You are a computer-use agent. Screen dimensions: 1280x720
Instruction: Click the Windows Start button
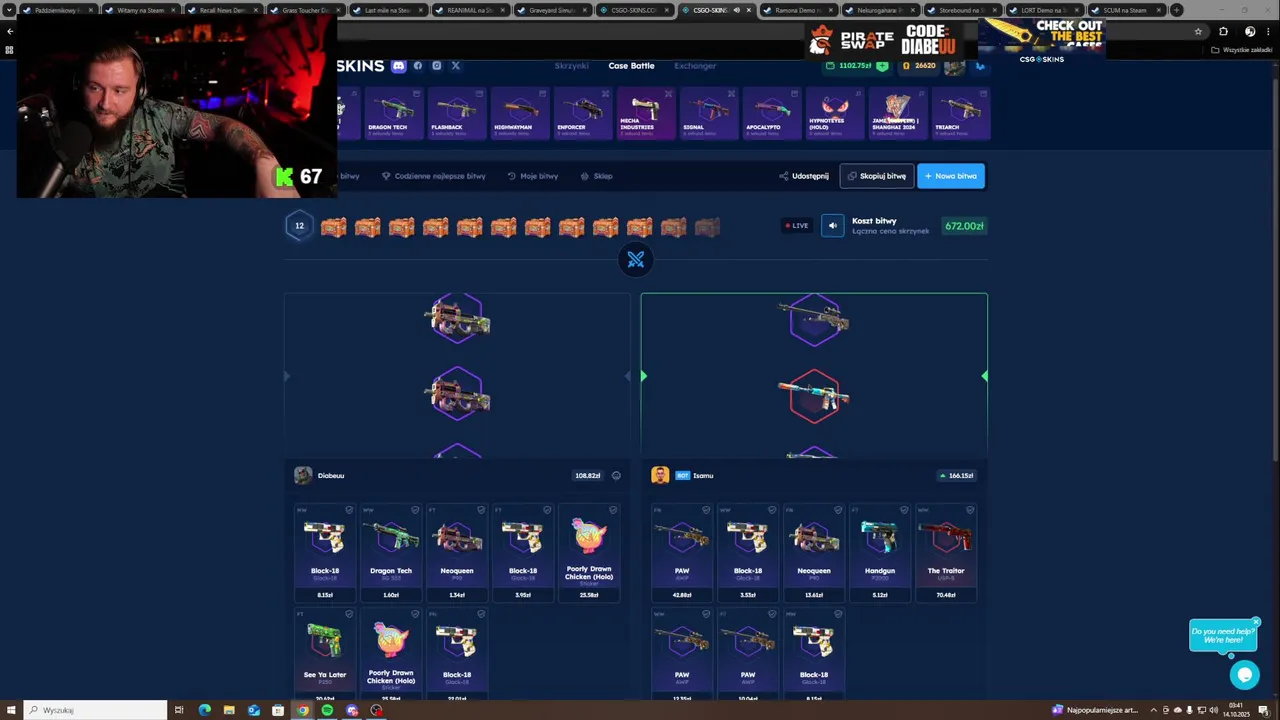pos(11,710)
